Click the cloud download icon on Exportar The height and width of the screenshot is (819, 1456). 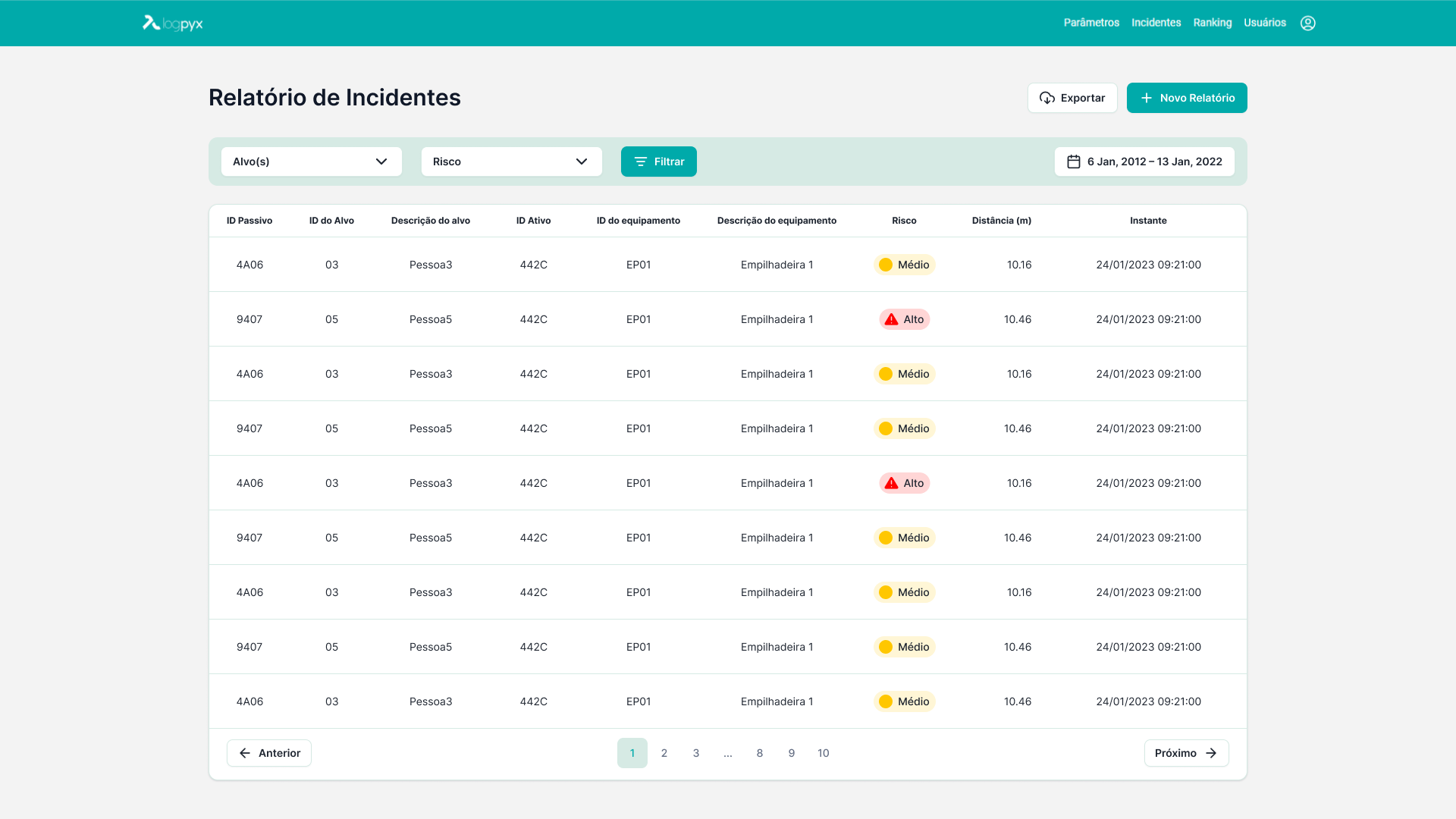coord(1046,98)
